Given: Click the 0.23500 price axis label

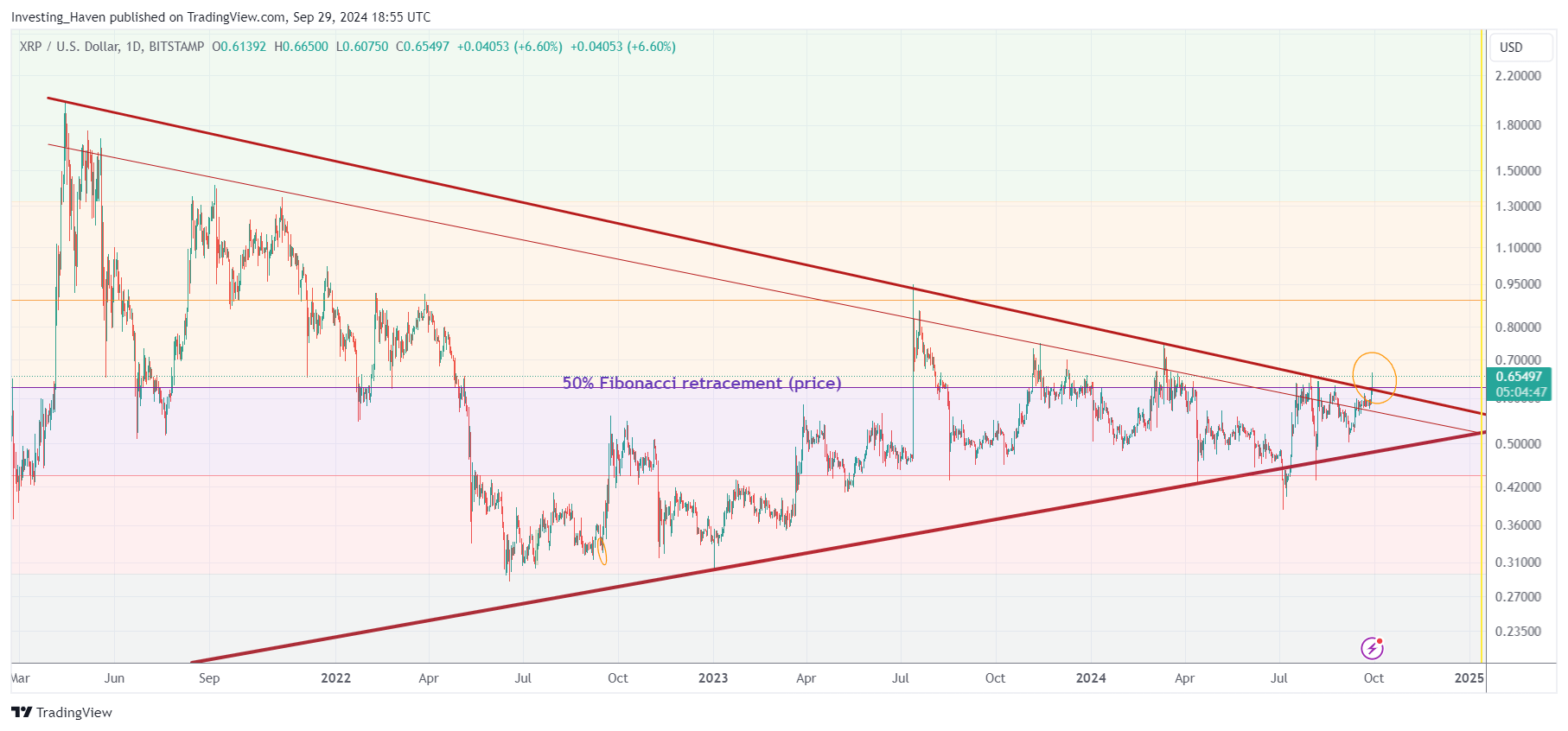Looking at the screenshot, I should coord(1518,632).
